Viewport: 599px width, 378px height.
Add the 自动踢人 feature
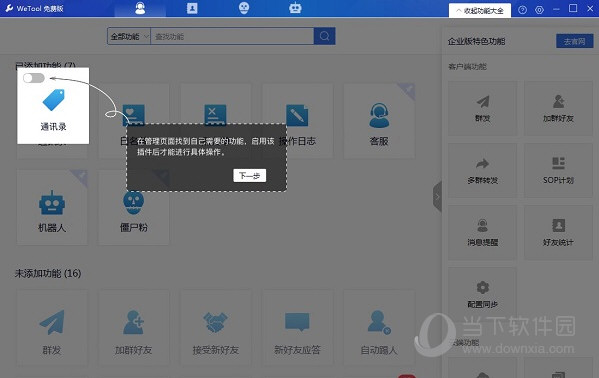pos(379,328)
